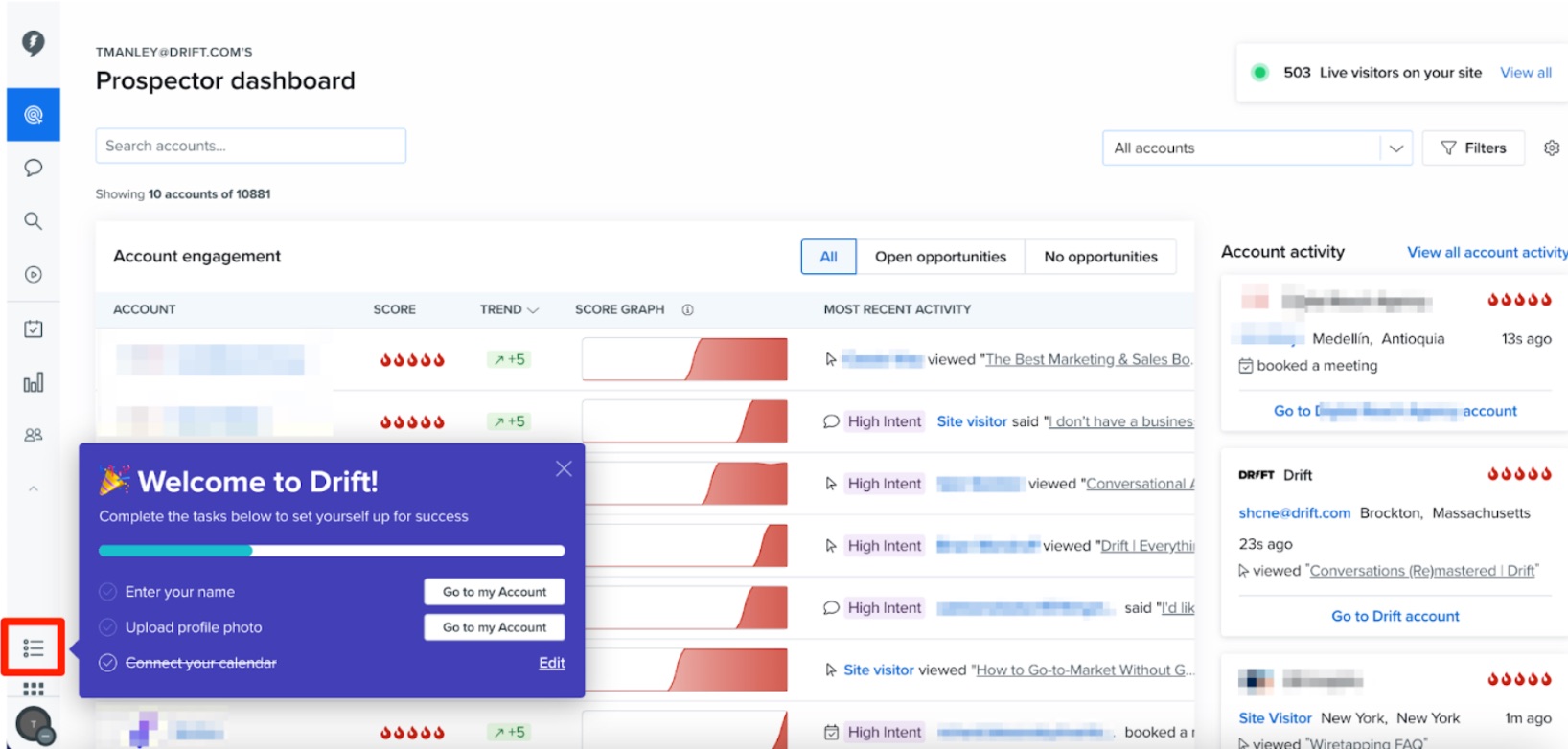The height and width of the screenshot is (749, 1568).
Task: Toggle the Connect your calendar checkmark
Action: click(108, 663)
